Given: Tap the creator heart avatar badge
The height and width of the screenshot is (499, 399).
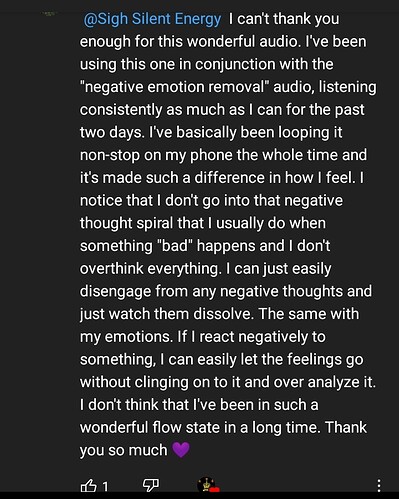Looking at the screenshot, I should click(207, 485).
